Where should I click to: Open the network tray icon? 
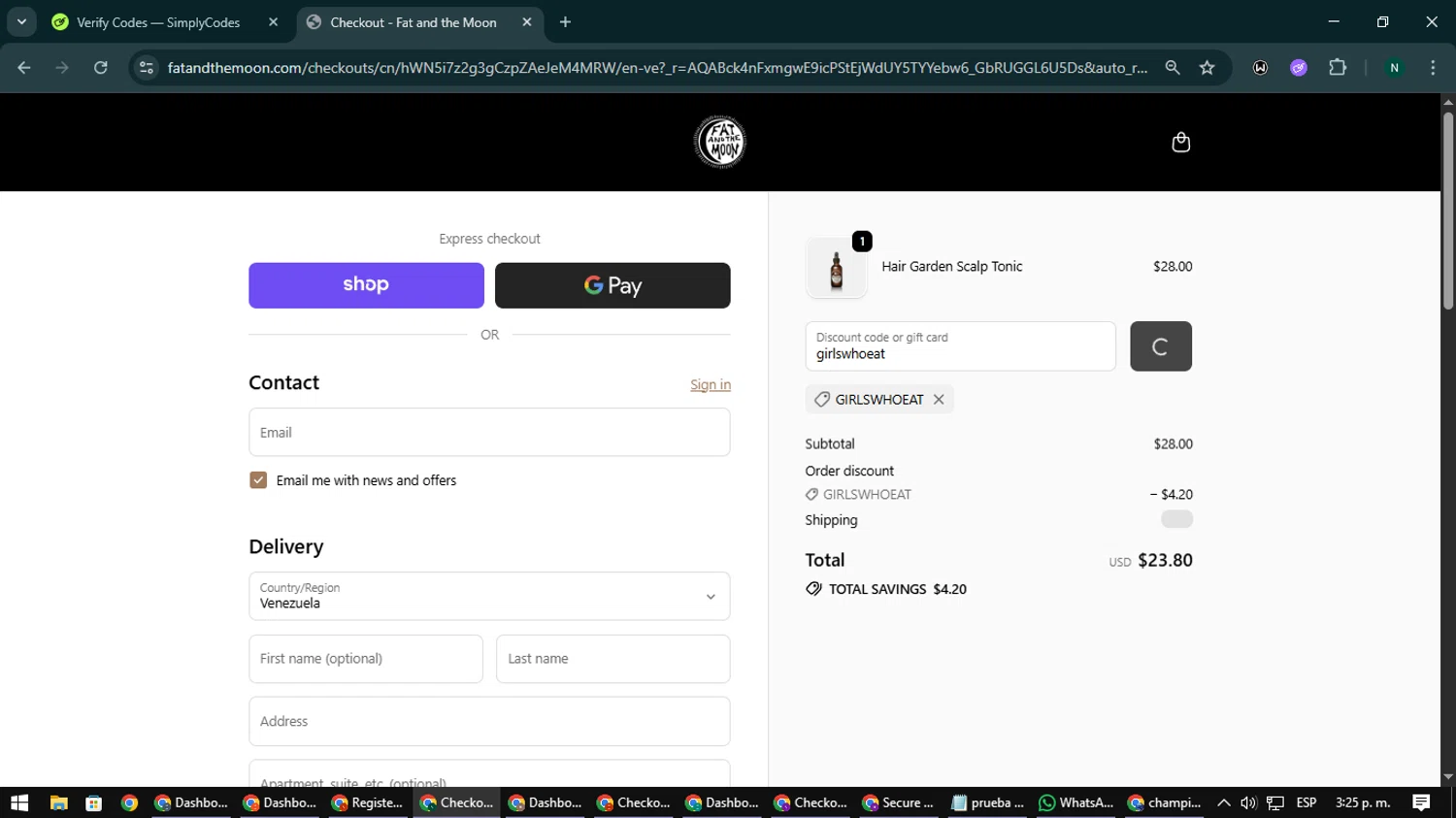[1275, 802]
